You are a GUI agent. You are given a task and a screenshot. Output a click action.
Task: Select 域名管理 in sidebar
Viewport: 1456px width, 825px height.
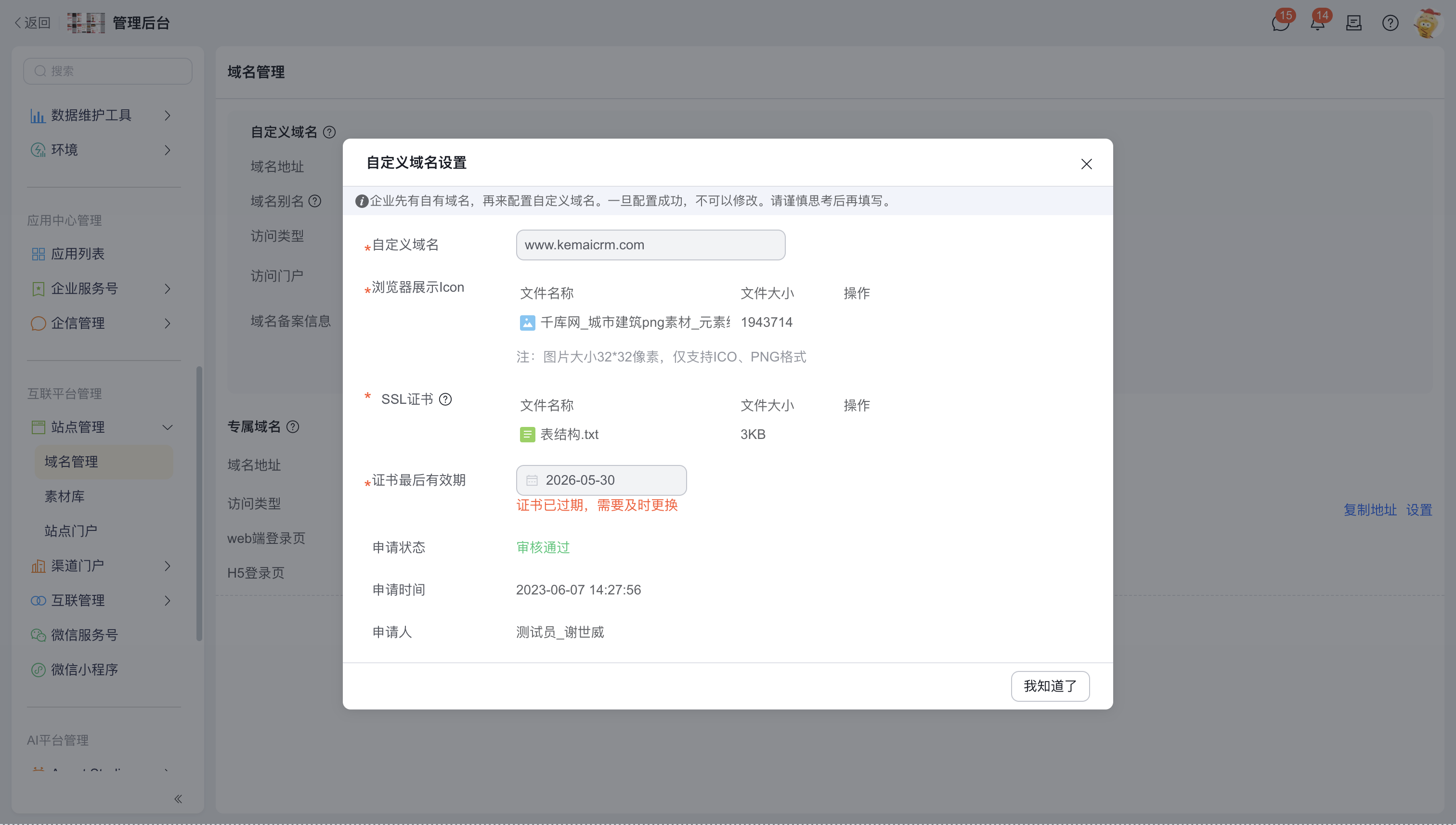[104, 462]
